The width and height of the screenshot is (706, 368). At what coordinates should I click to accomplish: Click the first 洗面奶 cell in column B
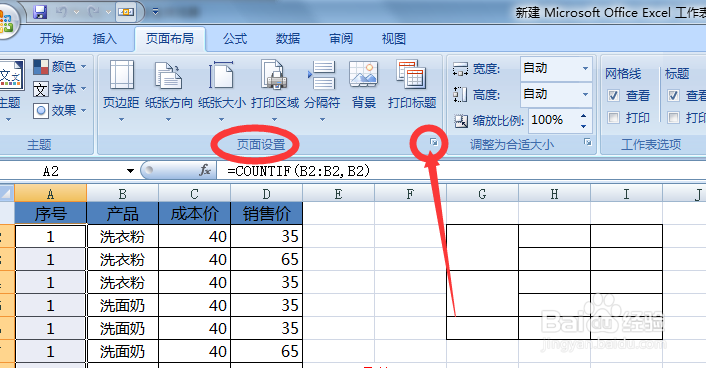pyautogui.click(x=122, y=305)
